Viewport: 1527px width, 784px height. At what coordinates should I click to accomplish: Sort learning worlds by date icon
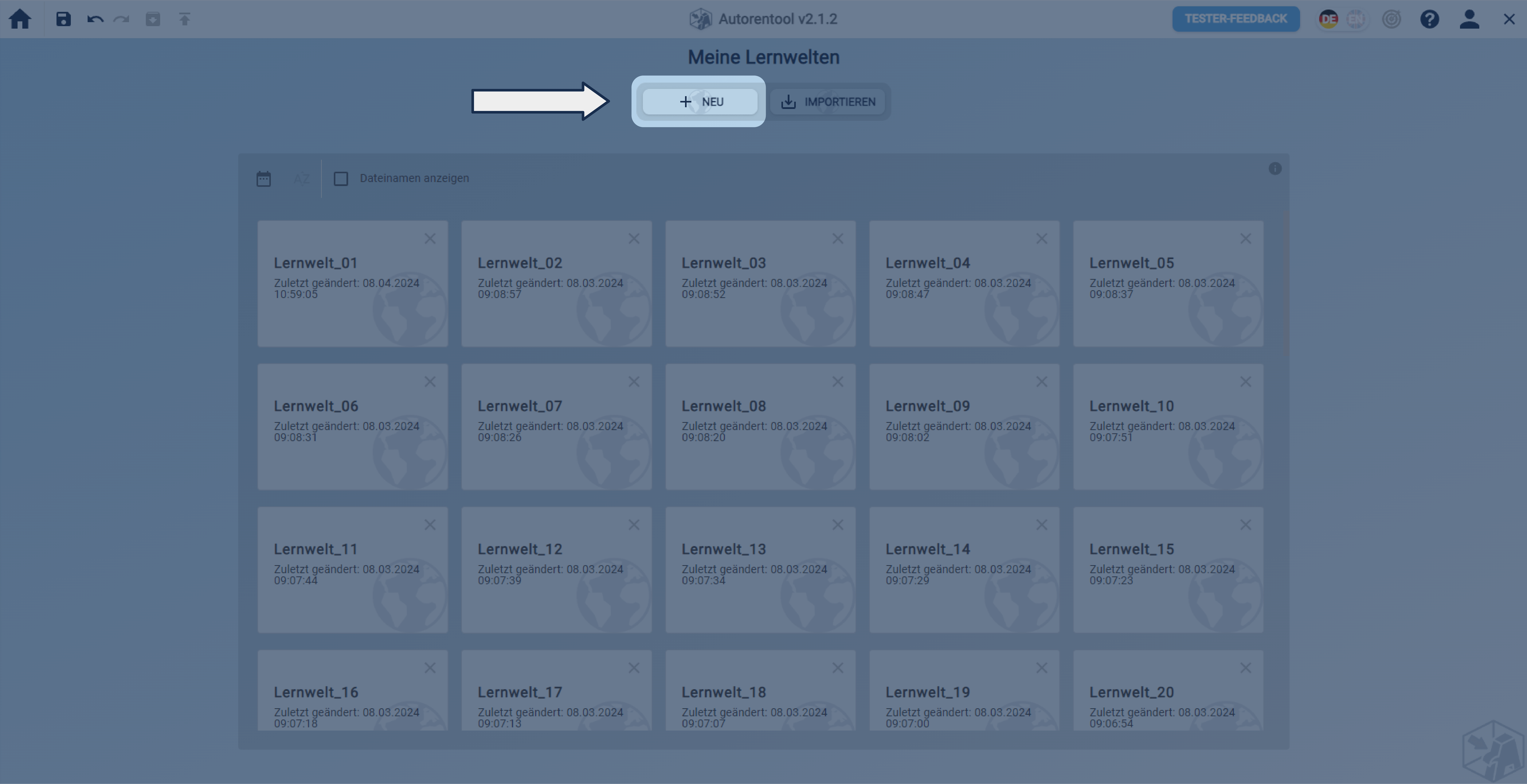click(264, 178)
